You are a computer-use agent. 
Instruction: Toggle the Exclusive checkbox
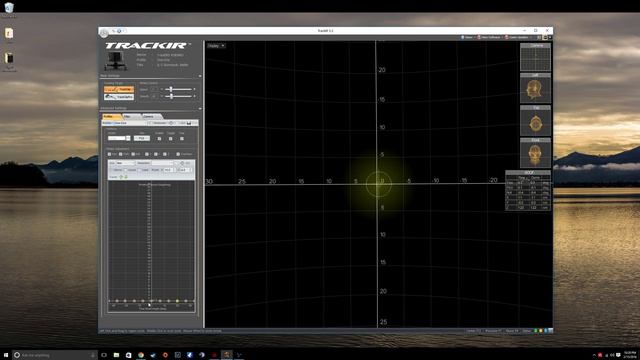pos(150,123)
